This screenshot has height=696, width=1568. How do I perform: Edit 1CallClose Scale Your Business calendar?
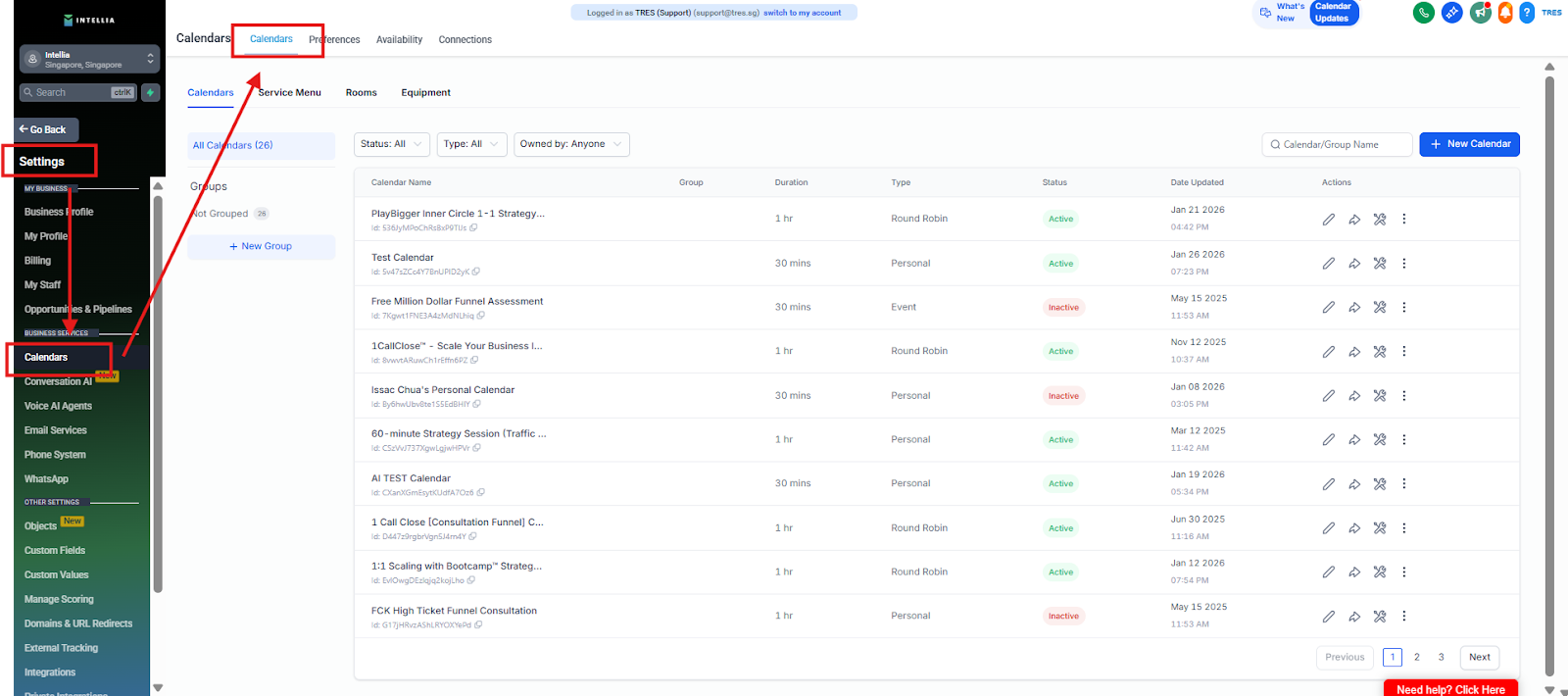1328,351
